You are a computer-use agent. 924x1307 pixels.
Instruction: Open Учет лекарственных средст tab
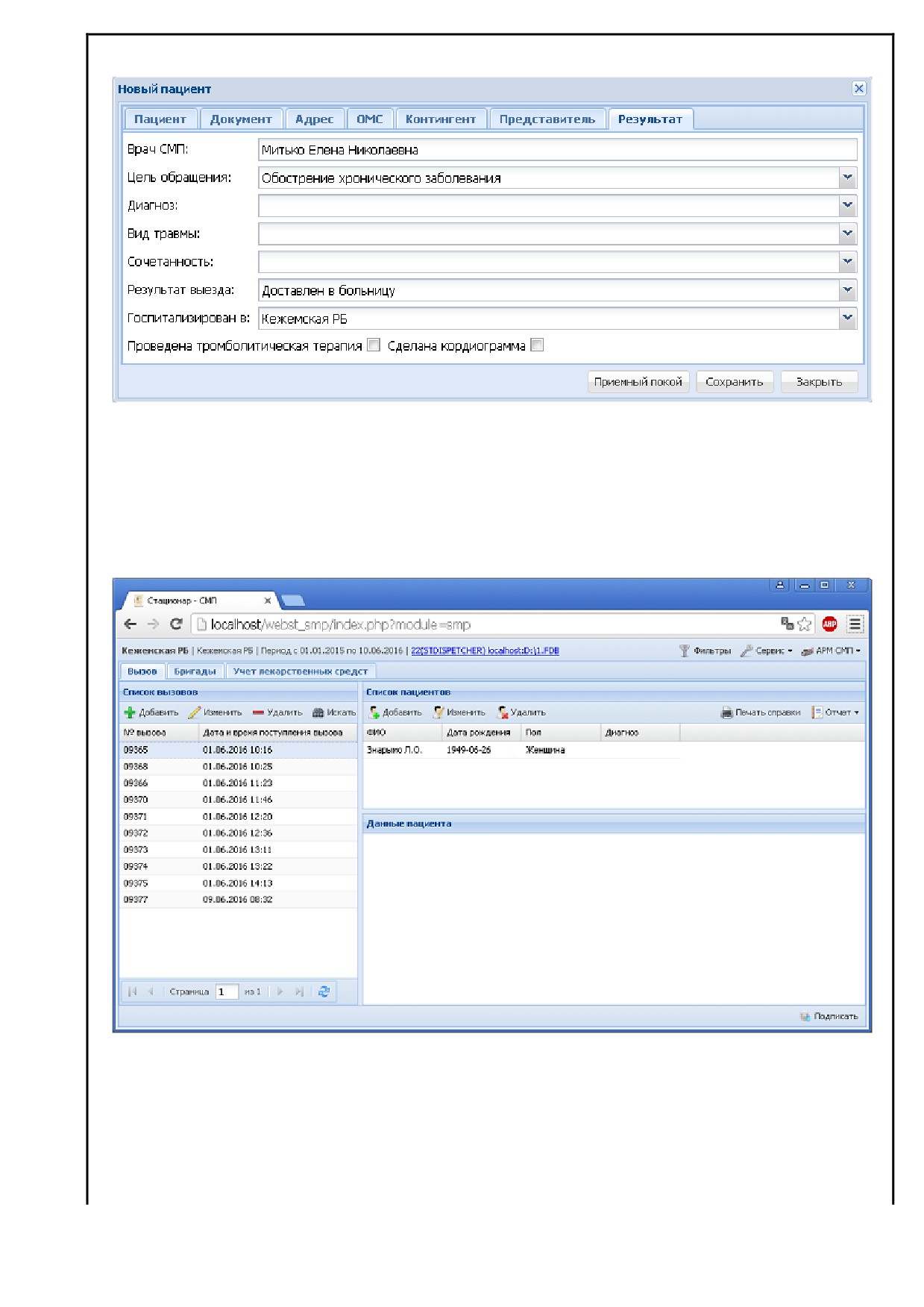coord(301,671)
